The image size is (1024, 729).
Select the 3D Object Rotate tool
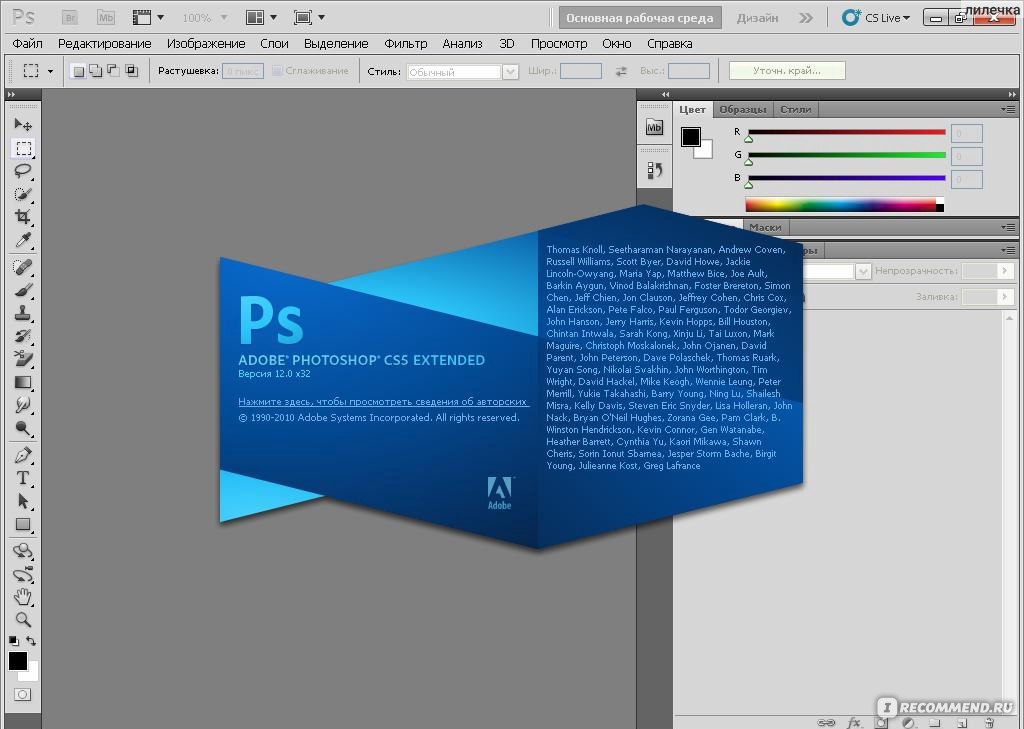23,551
